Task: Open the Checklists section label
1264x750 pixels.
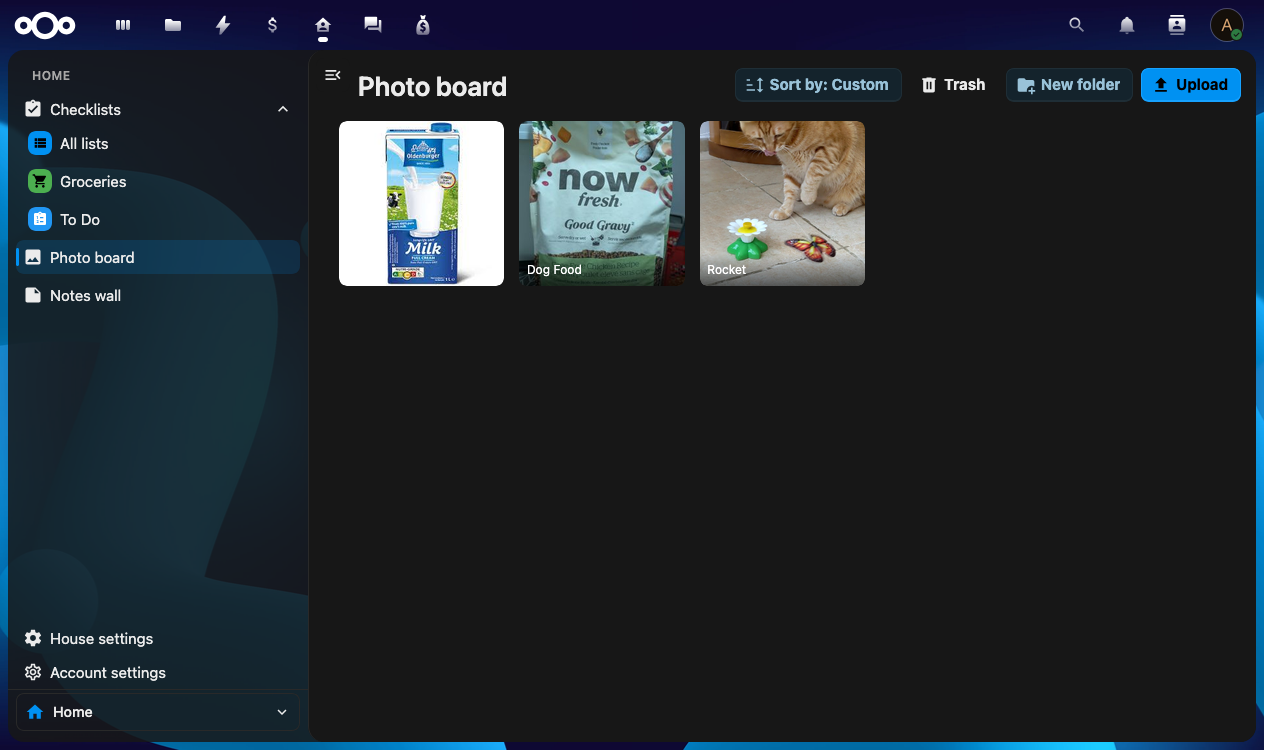Action: (85, 109)
